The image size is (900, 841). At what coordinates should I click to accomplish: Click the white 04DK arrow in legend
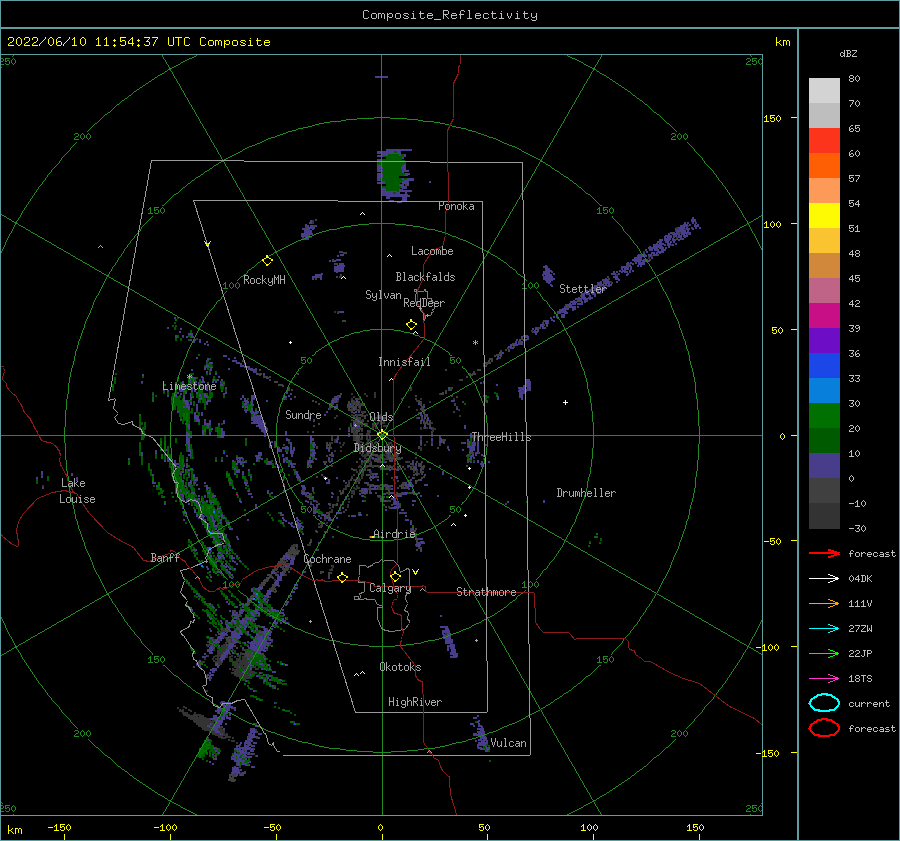coord(824,578)
